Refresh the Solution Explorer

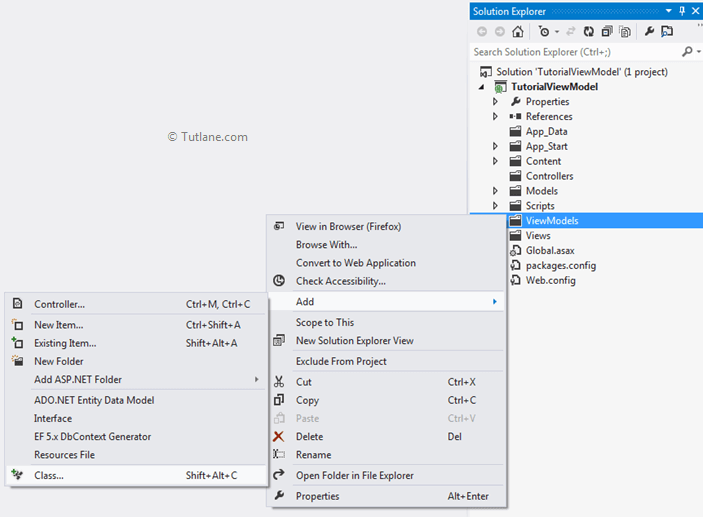(x=589, y=31)
